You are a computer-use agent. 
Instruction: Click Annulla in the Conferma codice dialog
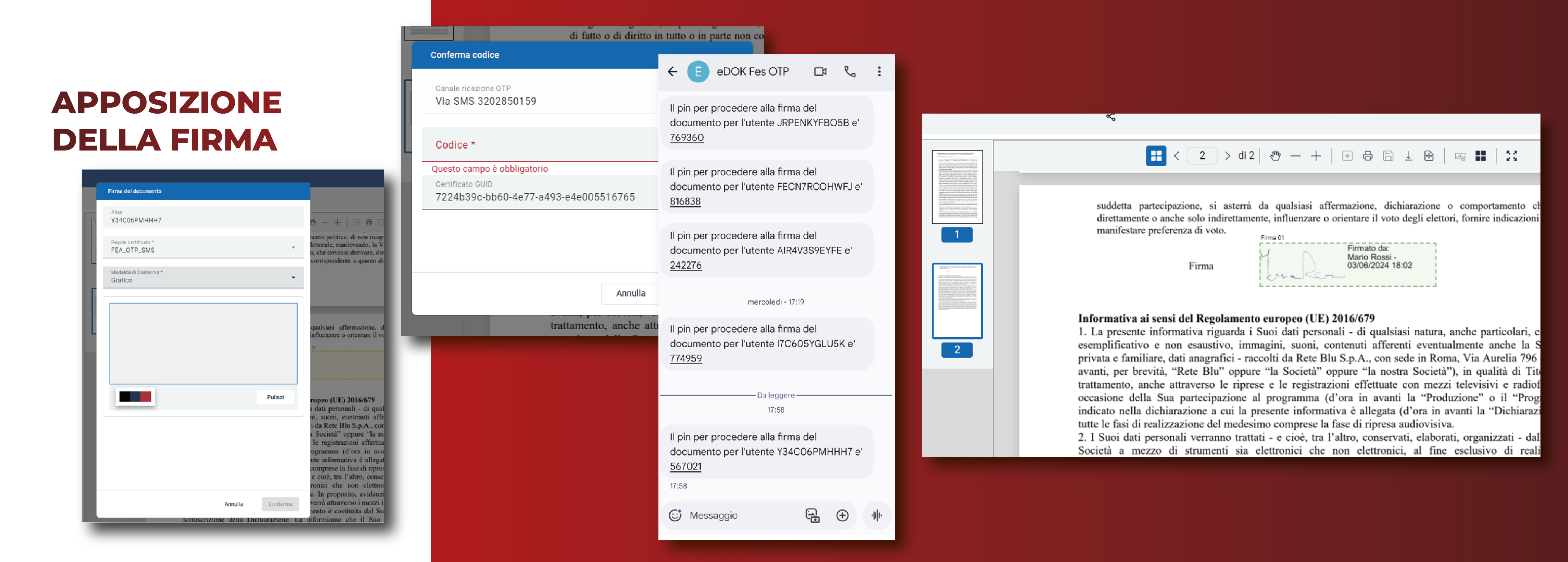pos(630,293)
